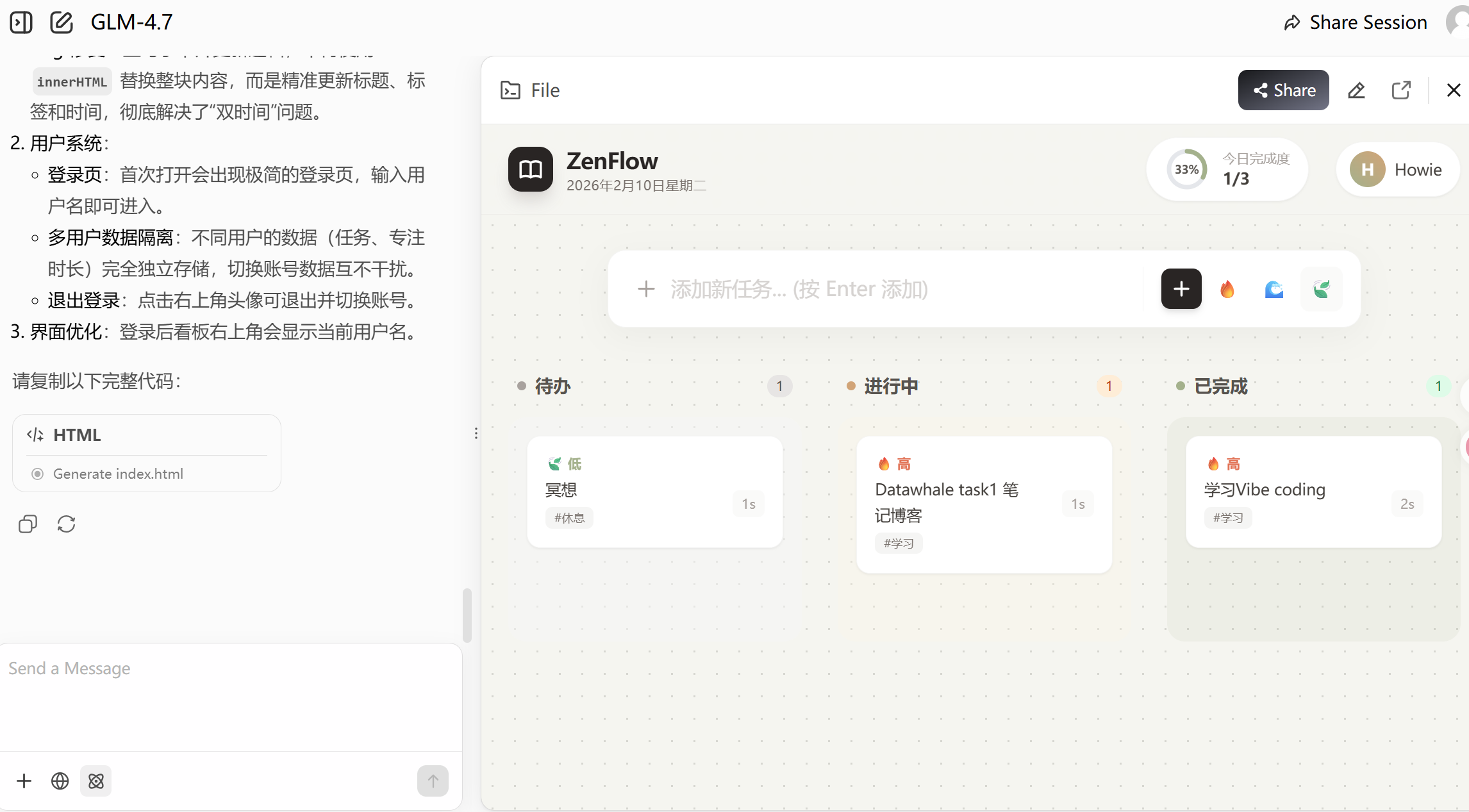Click the pencil edit icon in the preview header
Viewport: 1469px width, 812px height.
1356,90
